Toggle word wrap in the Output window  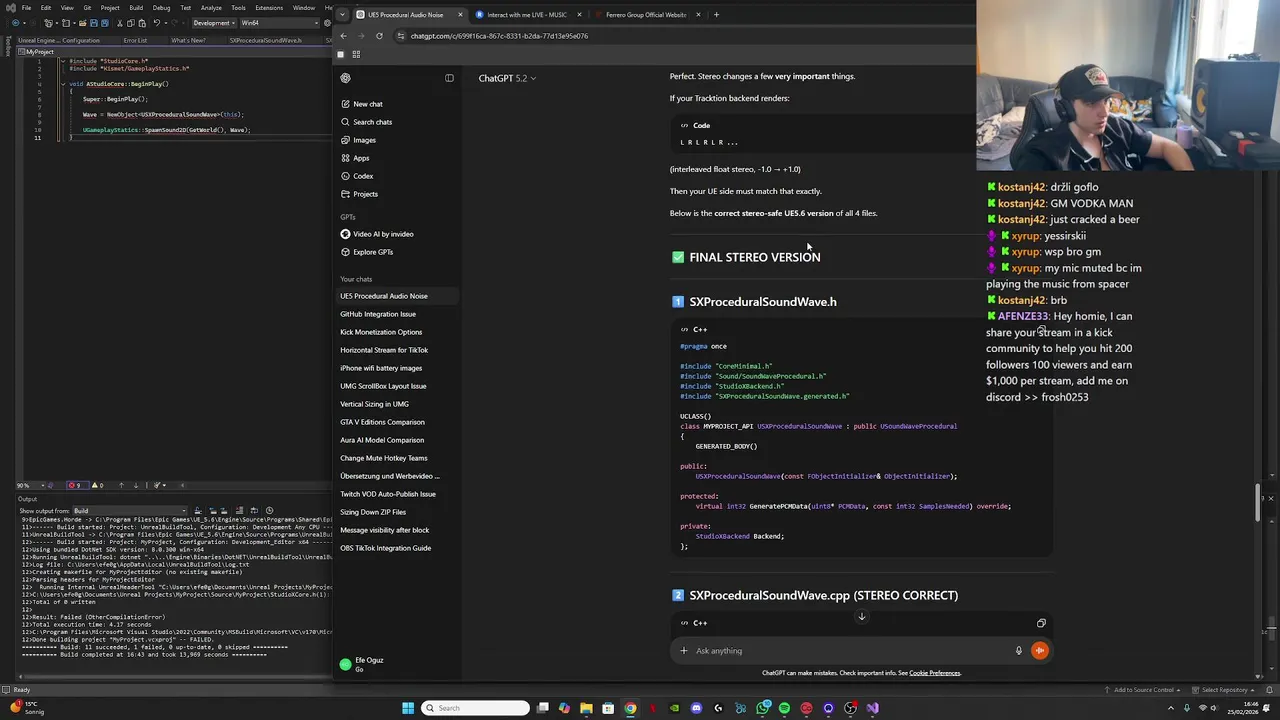255,511
